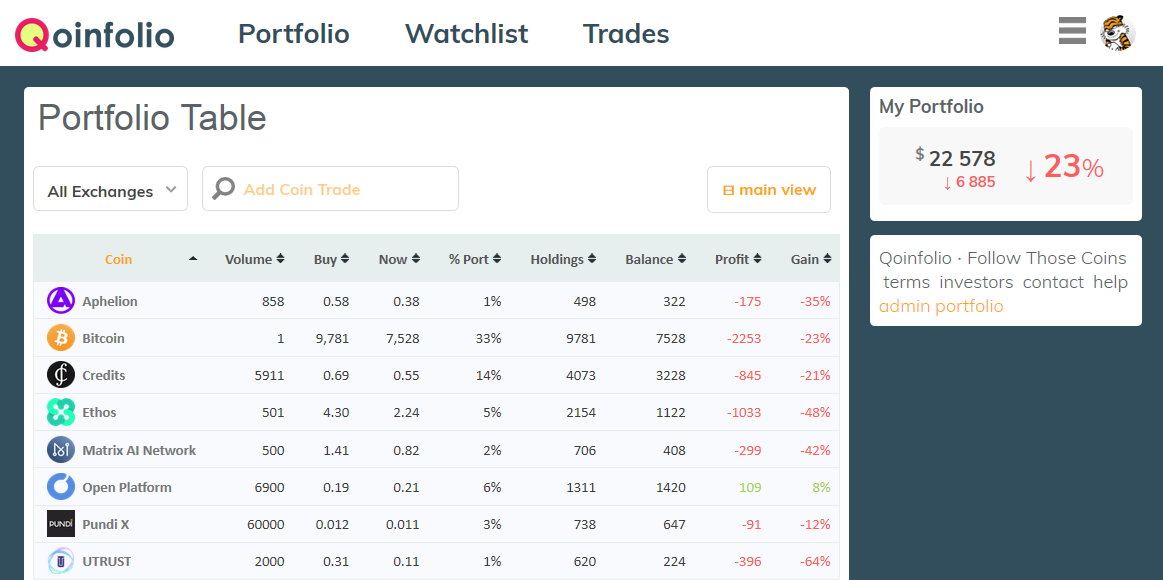Click the Ethos coin icon
1163x580 pixels.
(x=61, y=412)
